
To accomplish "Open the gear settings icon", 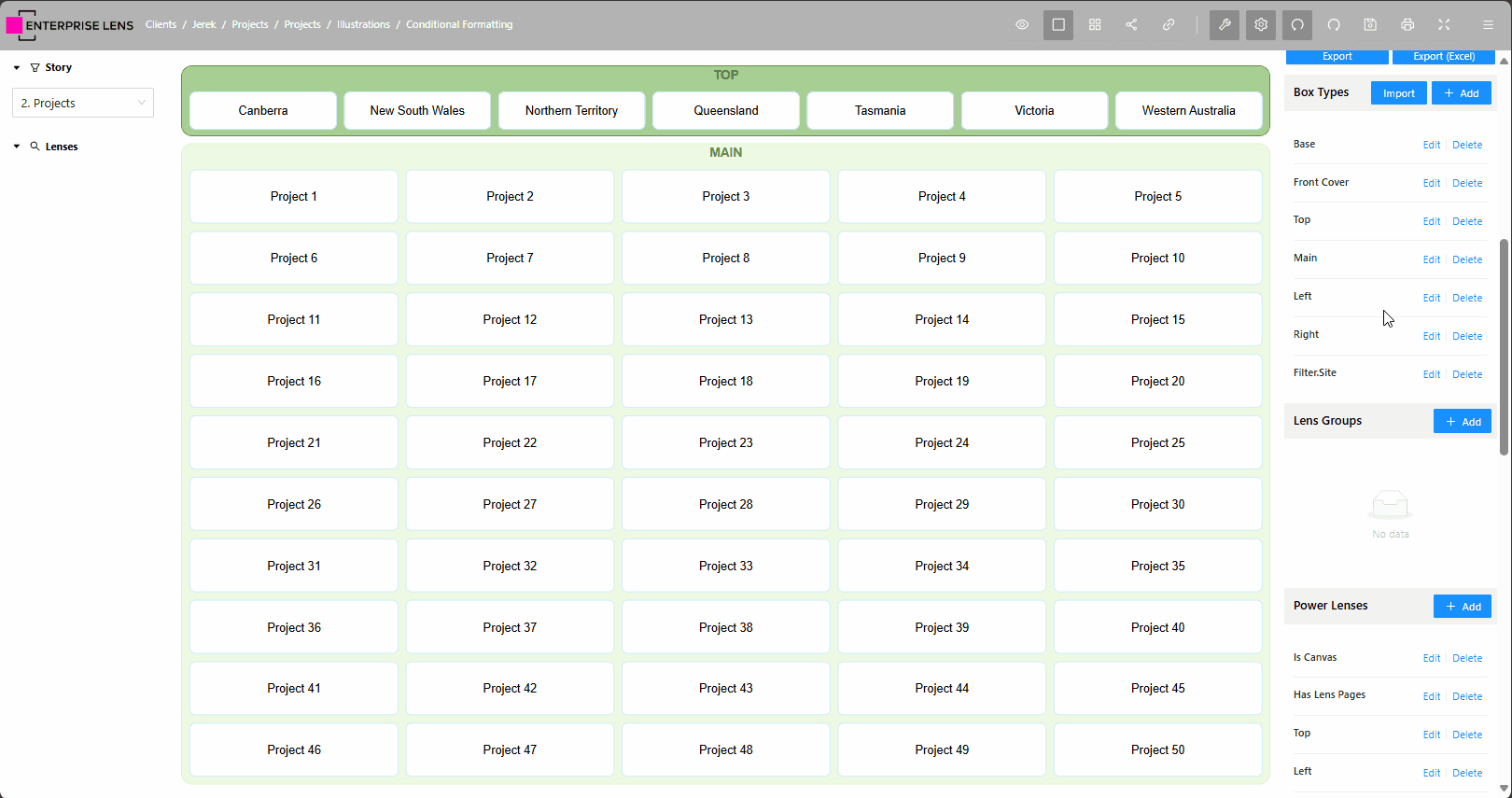I will coord(1261,25).
